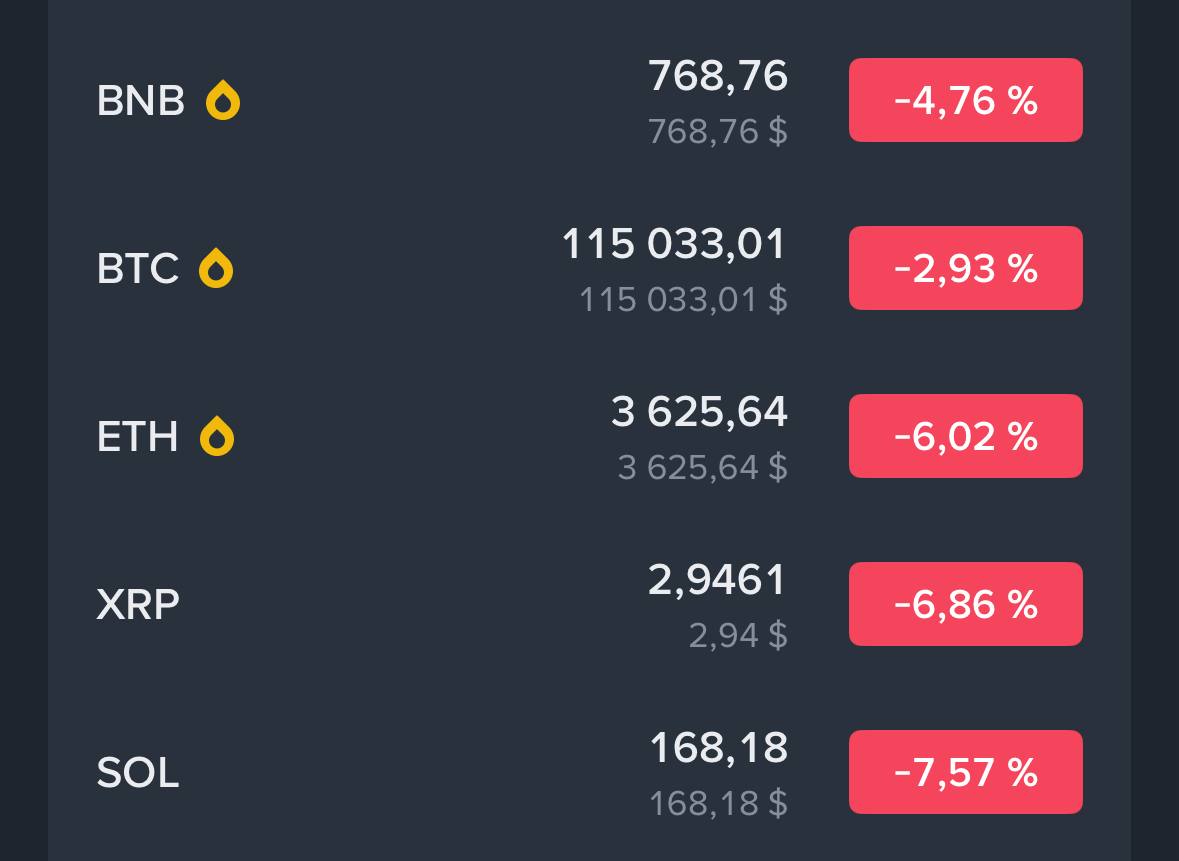The image size is (1179, 861).
Task: Tap the -4,76 % change badge
Action: coord(965,100)
